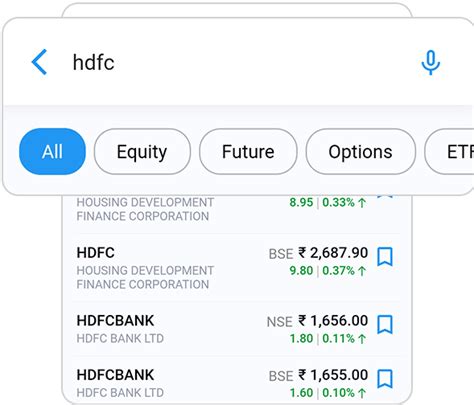Select the 0.37% change indicator arrow
474x405 pixels.
coord(362,271)
